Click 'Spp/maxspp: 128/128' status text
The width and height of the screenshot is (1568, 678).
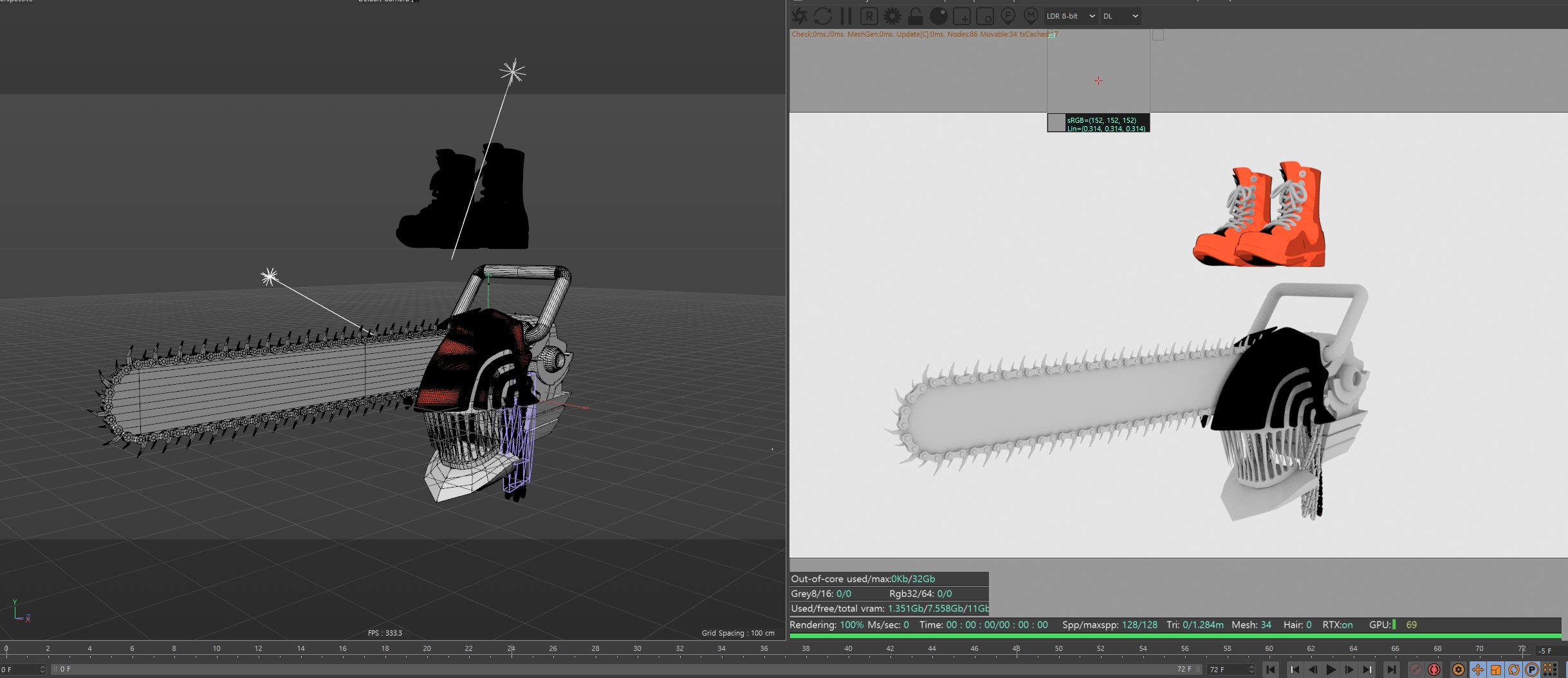[x=1110, y=625]
